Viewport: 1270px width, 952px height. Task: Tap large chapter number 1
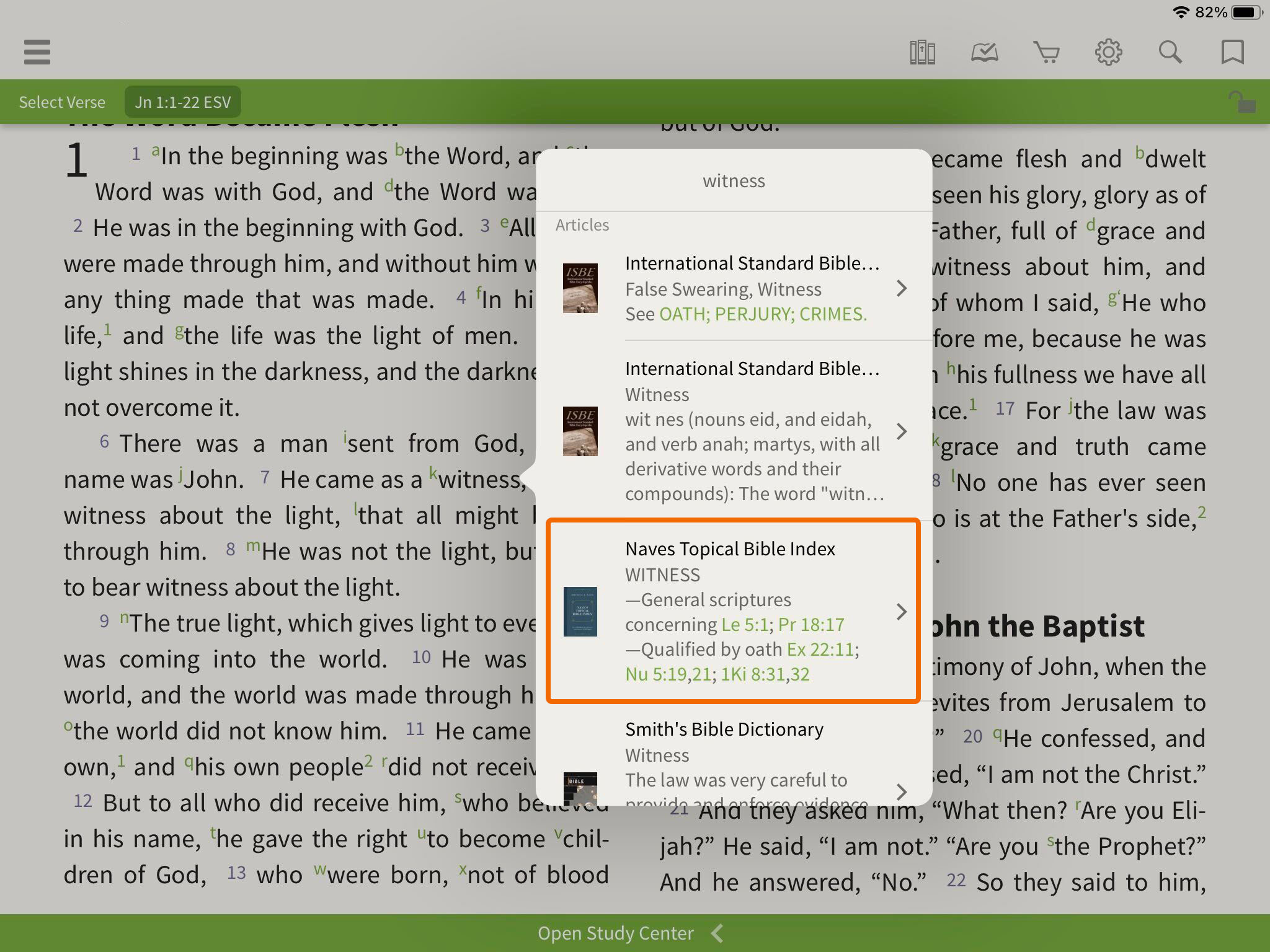[76, 161]
